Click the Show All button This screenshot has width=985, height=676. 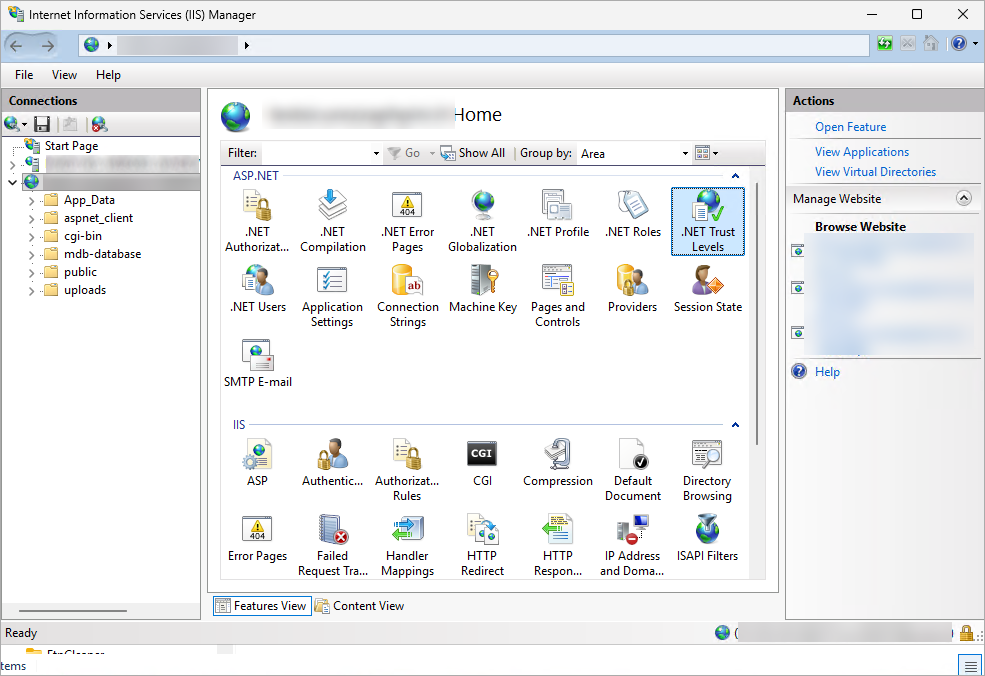coord(472,153)
